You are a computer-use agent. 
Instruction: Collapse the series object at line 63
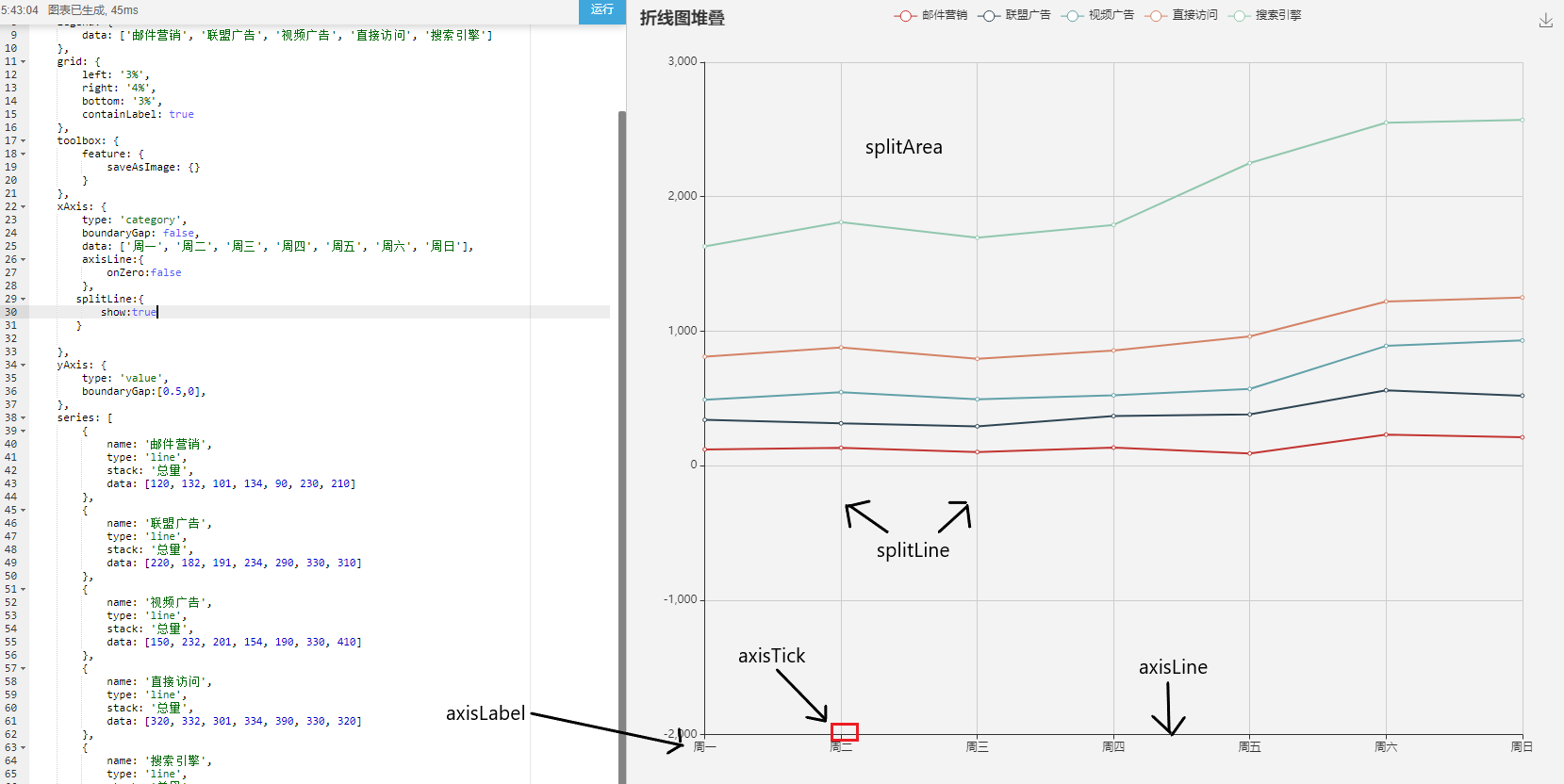(24, 747)
